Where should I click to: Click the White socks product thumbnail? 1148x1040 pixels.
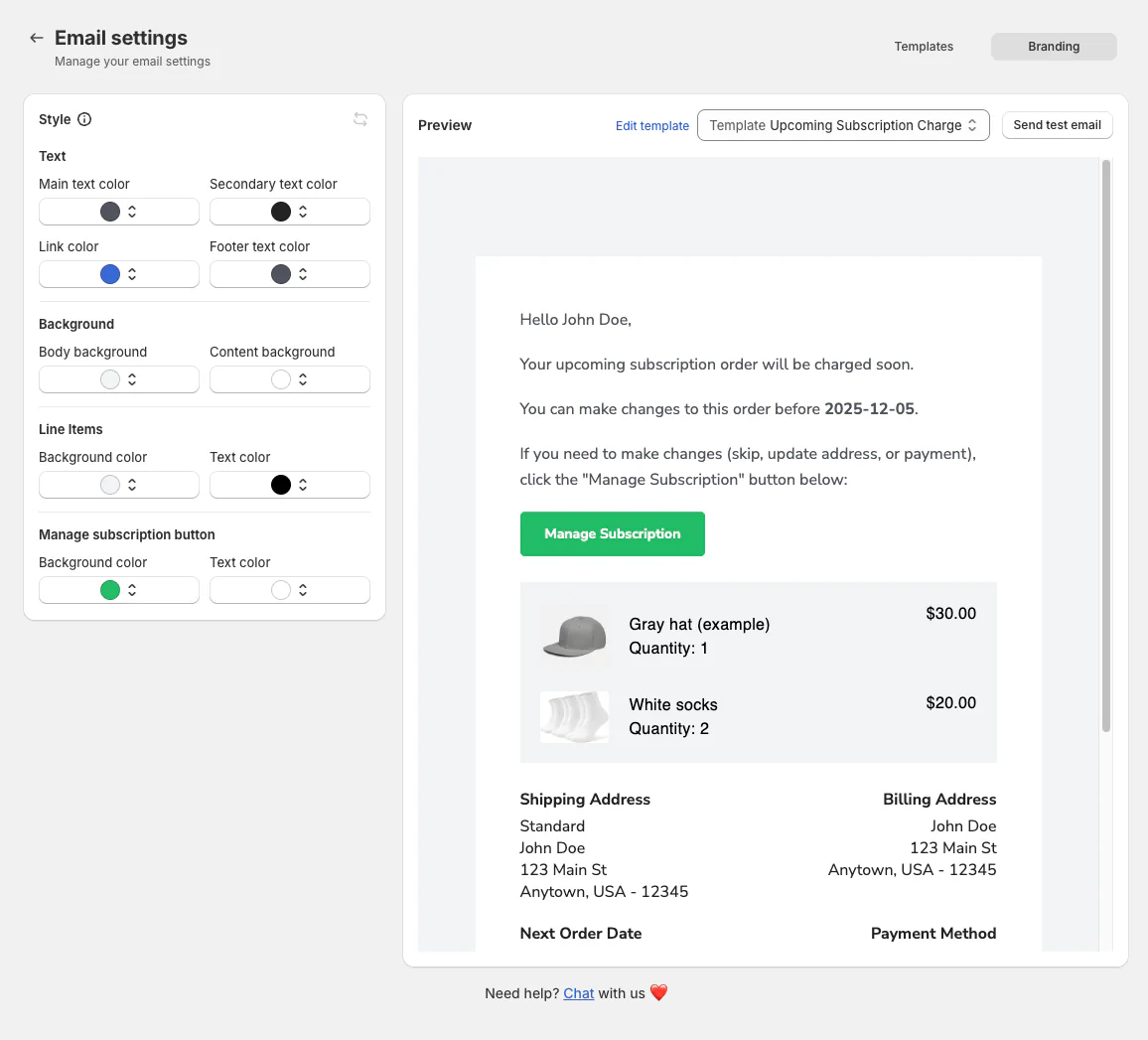tap(575, 717)
